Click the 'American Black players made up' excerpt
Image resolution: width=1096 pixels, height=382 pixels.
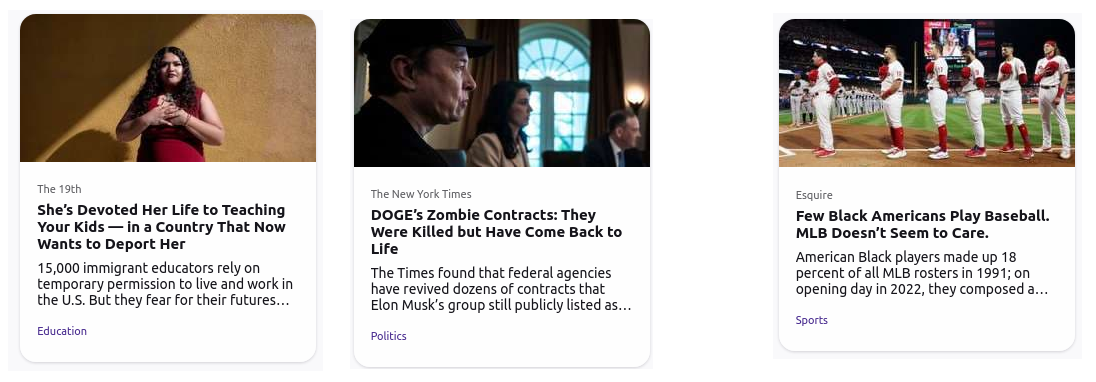coord(922,273)
